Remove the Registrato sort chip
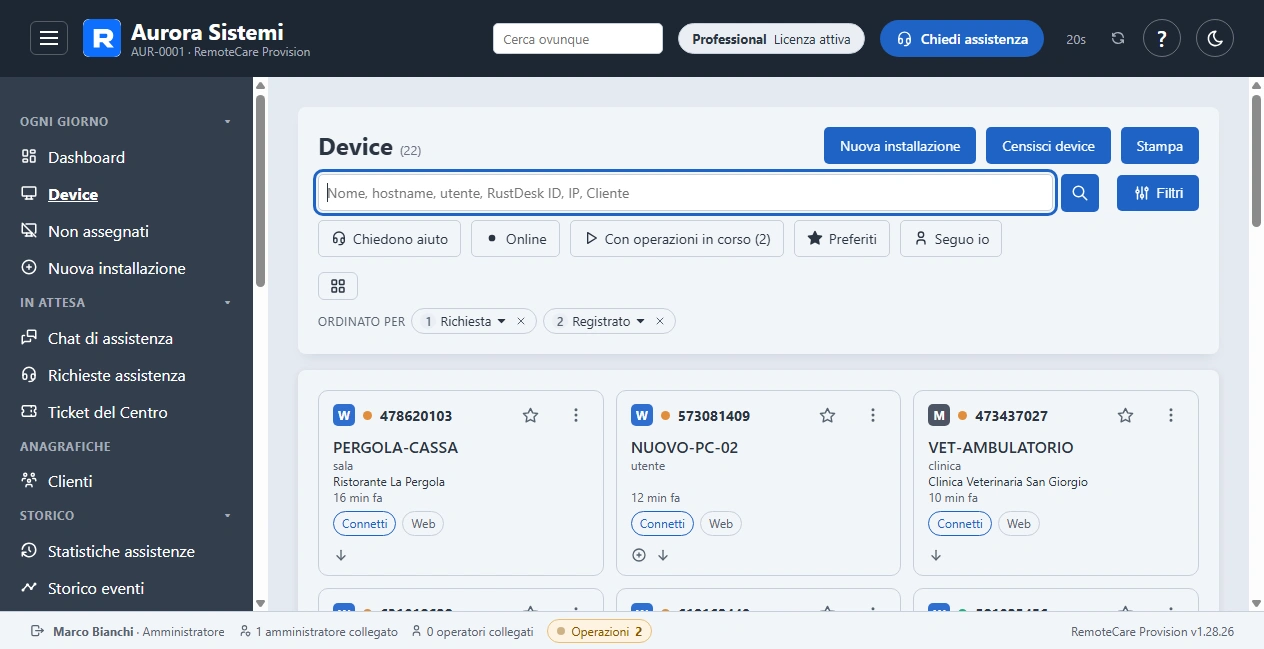This screenshot has width=1264, height=649. coord(659,321)
